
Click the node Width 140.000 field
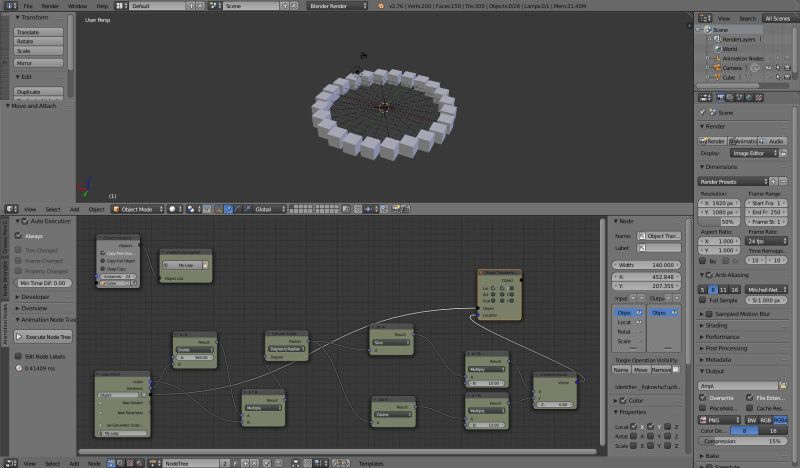point(646,265)
